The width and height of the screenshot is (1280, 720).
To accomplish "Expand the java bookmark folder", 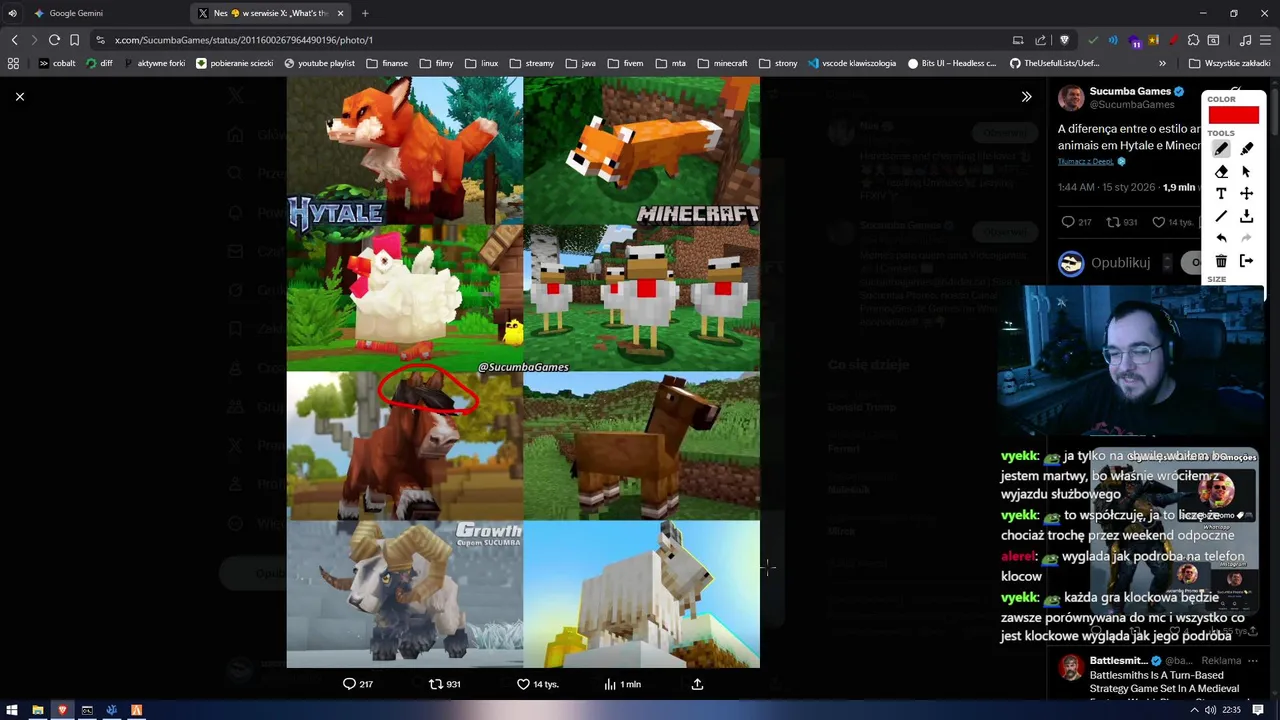I will tap(580, 63).
